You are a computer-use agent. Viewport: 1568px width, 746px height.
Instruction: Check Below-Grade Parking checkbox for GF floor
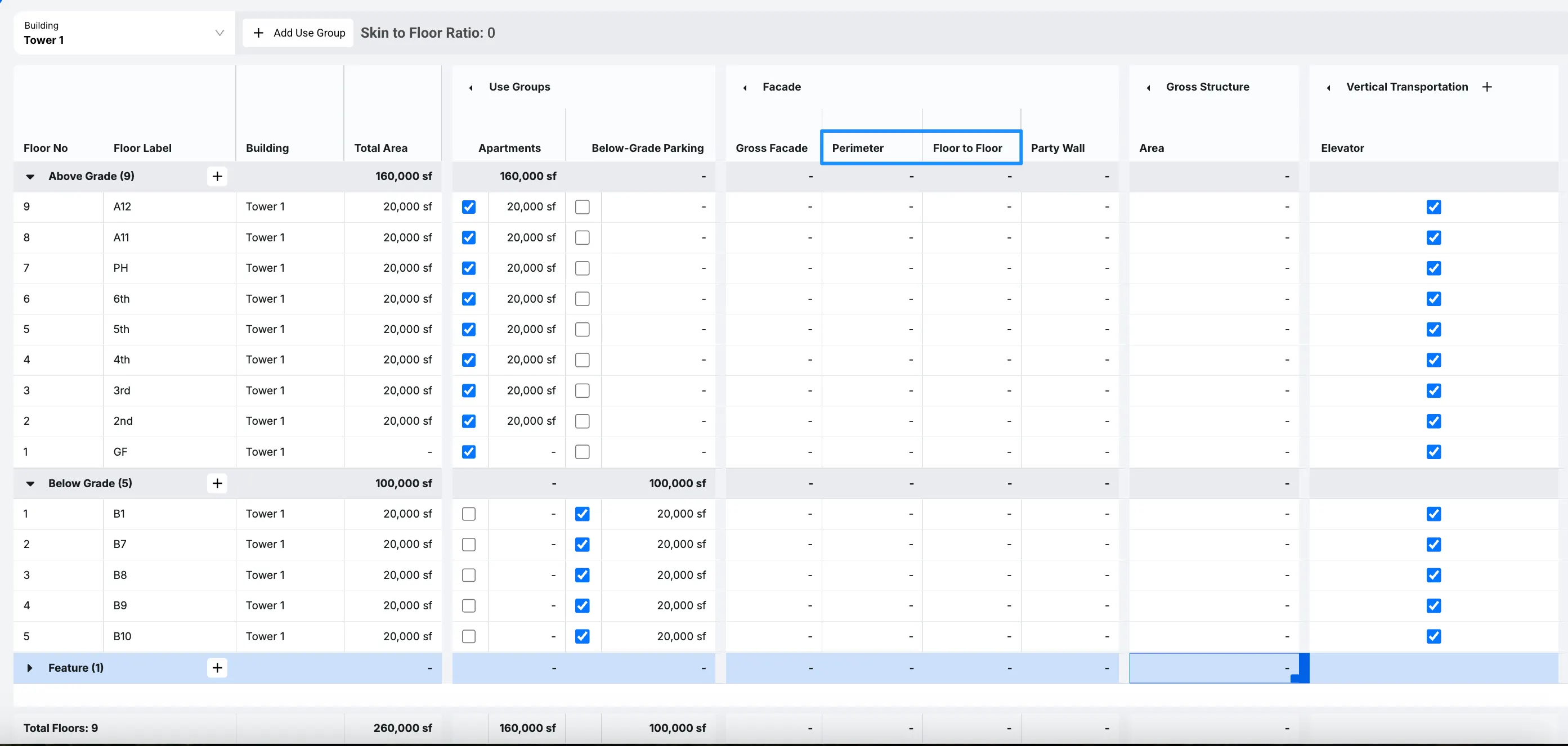click(583, 452)
